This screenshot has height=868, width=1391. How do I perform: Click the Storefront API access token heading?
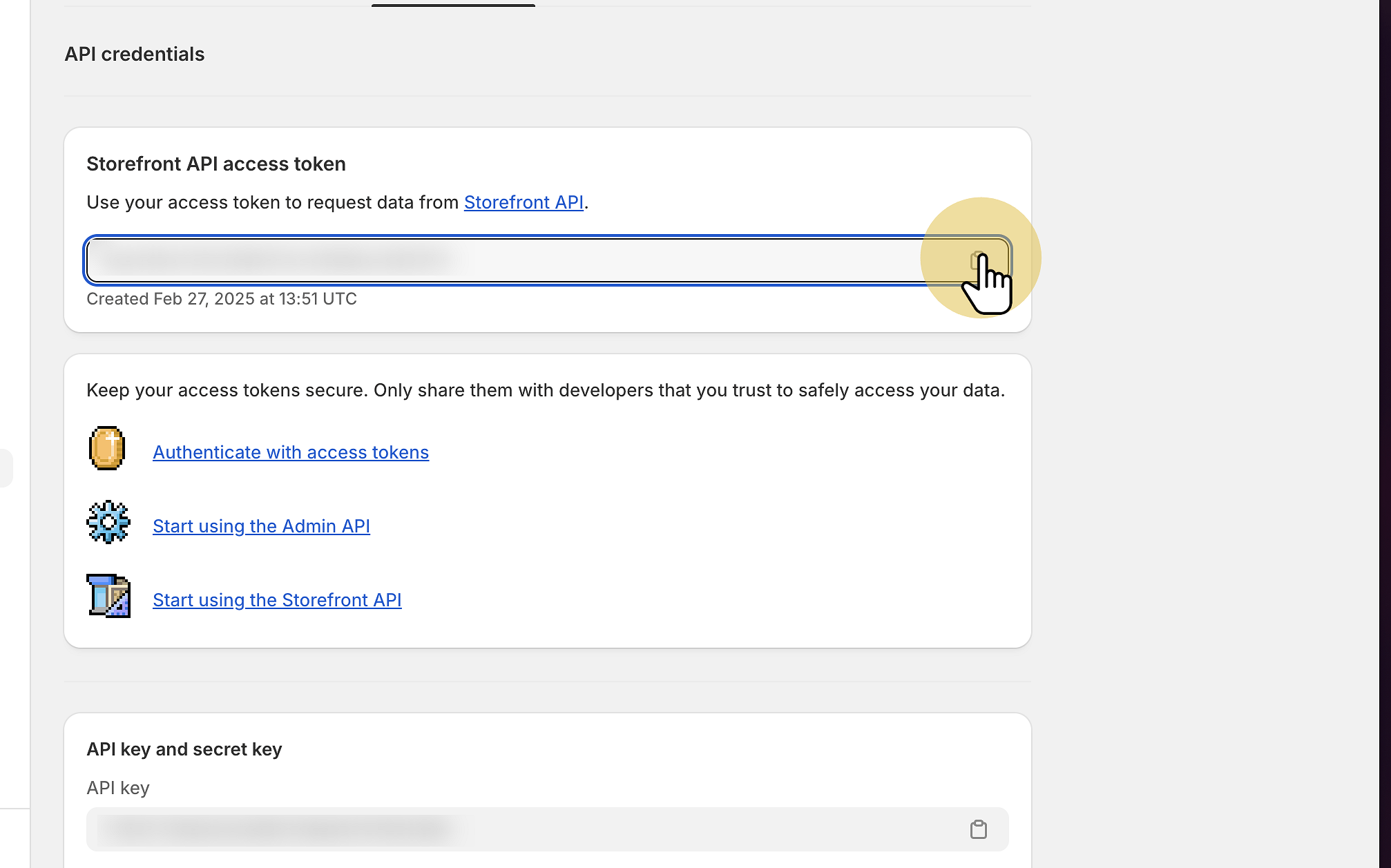[216, 164]
